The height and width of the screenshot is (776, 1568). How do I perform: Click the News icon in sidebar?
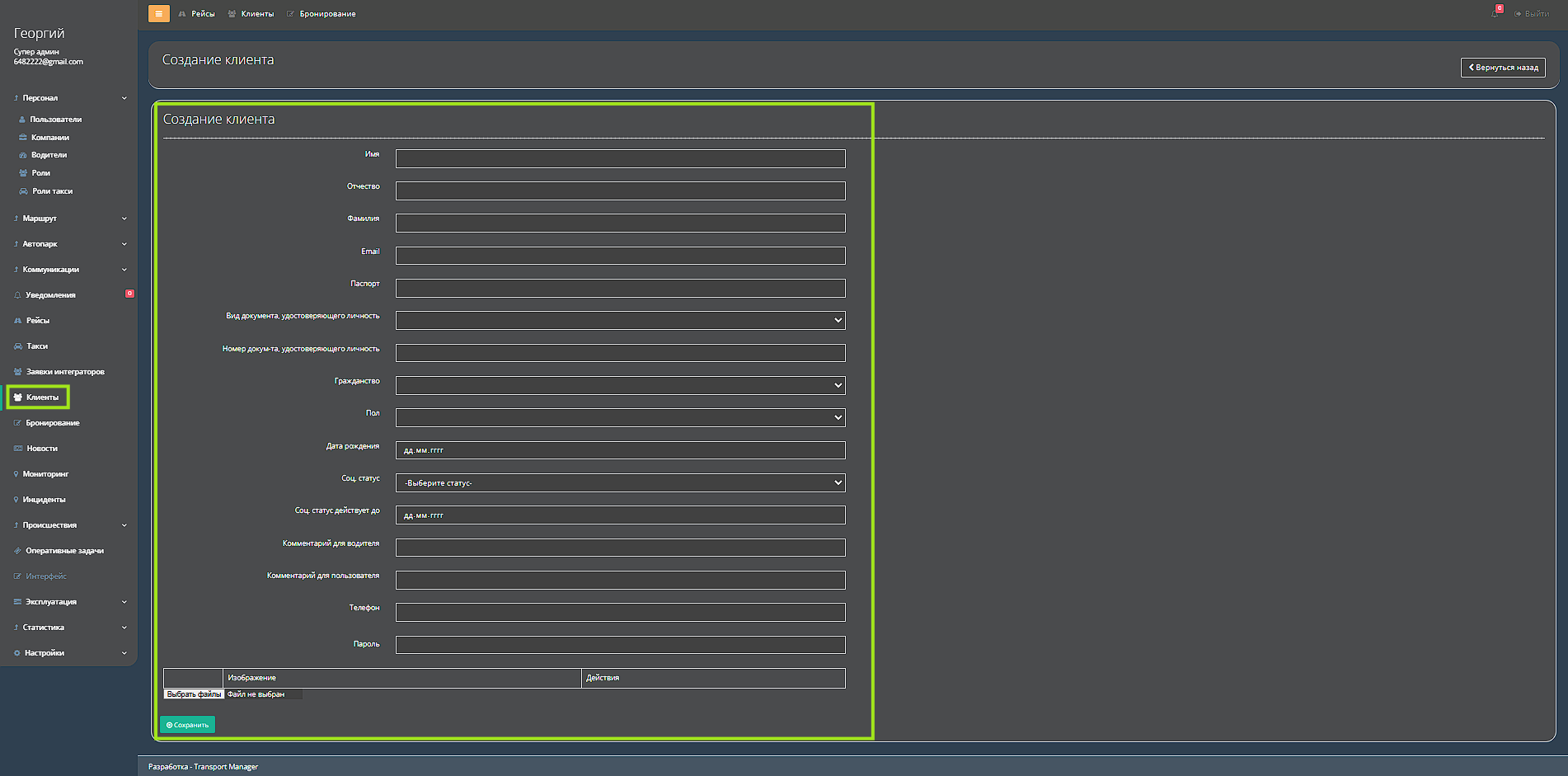click(18, 449)
